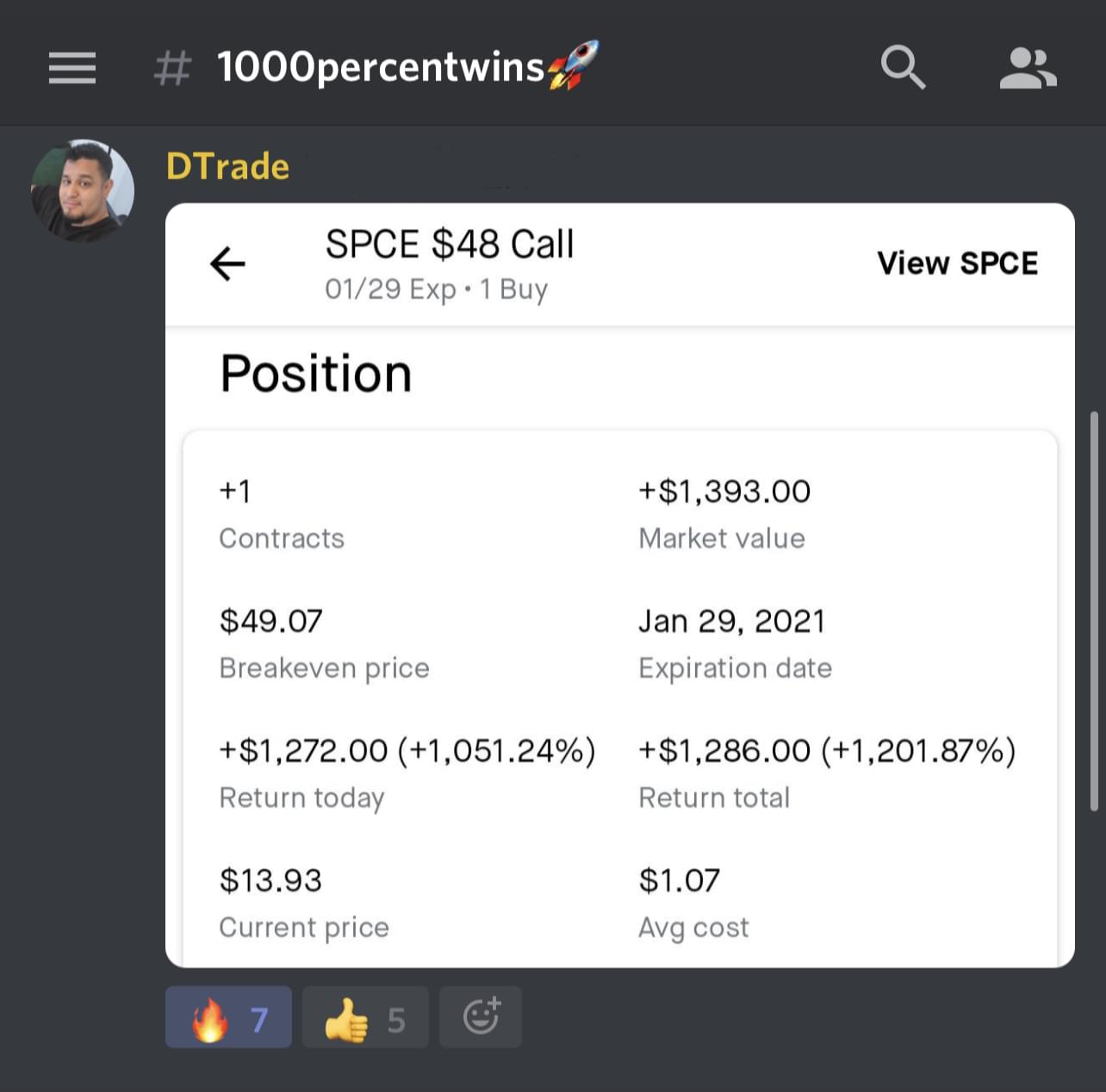Click the DTrade username
The width and height of the screenshot is (1106, 1092).
(x=227, y=167)
